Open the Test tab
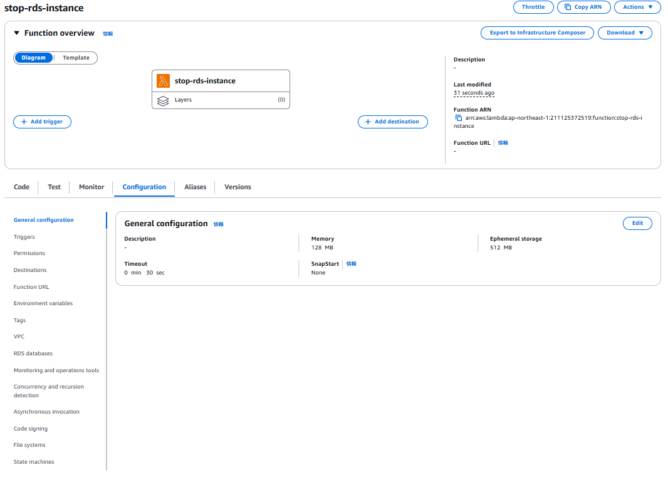 [54, 187]
